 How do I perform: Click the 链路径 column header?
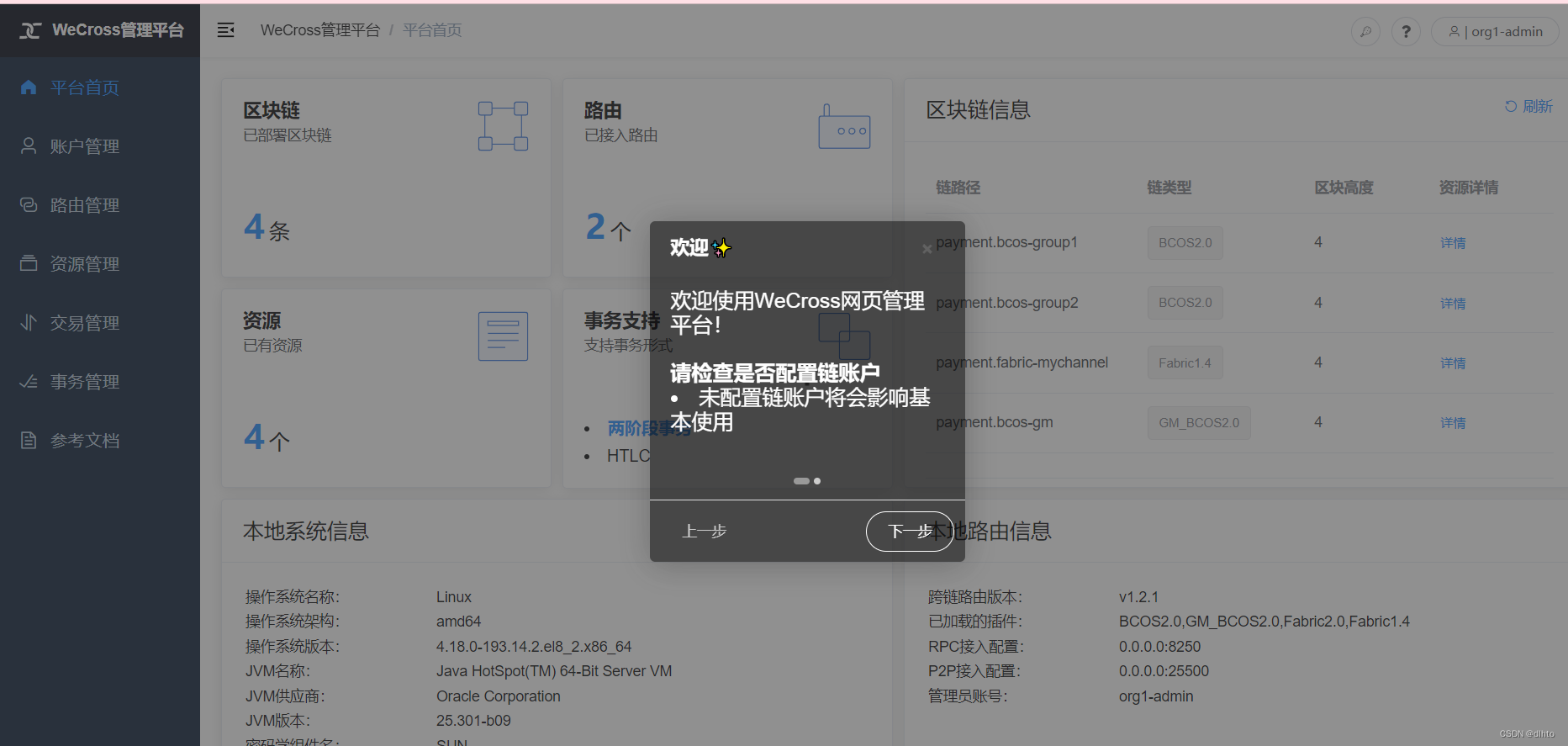958,188
